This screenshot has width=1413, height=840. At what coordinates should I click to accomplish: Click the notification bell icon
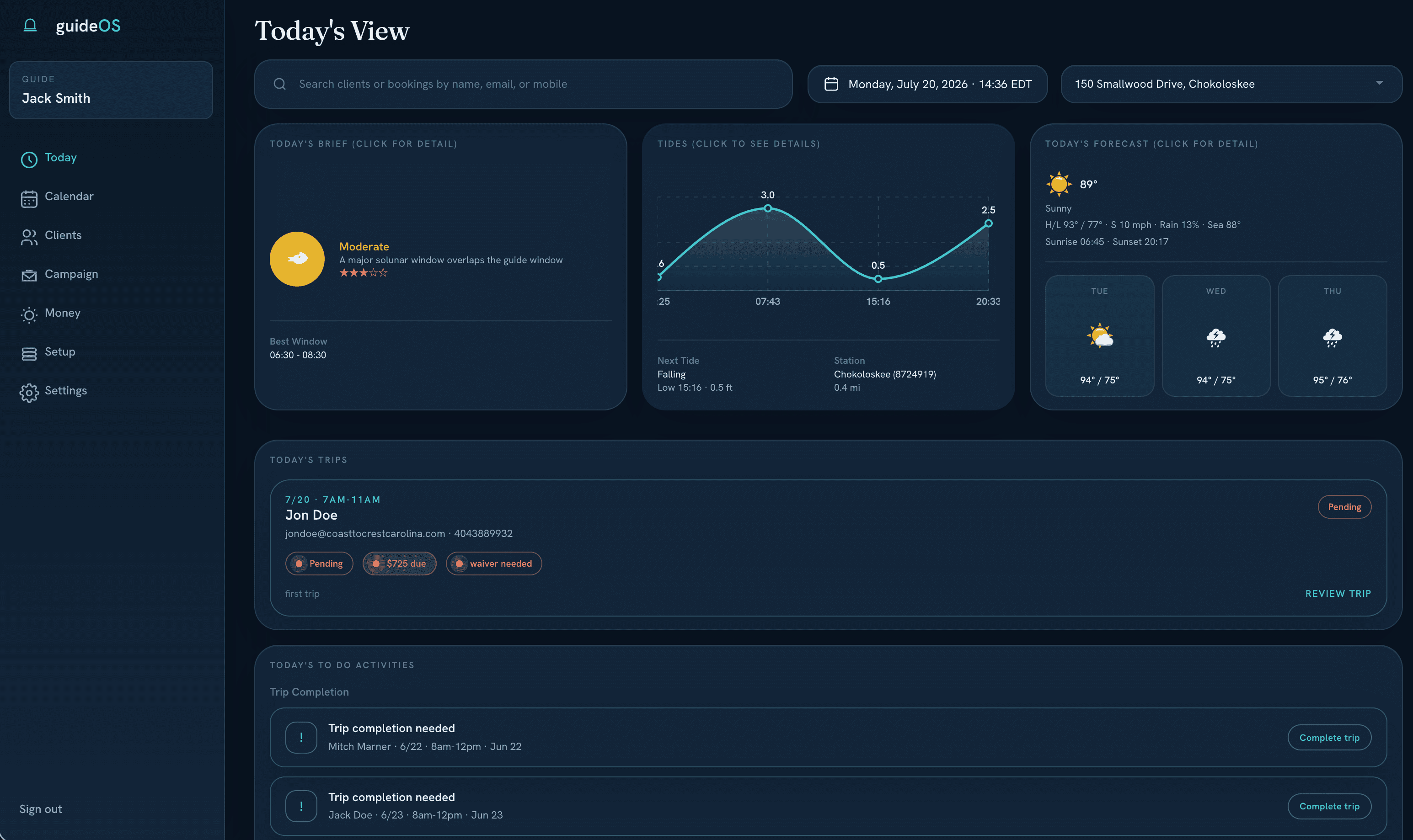click(x=30, y=26)
